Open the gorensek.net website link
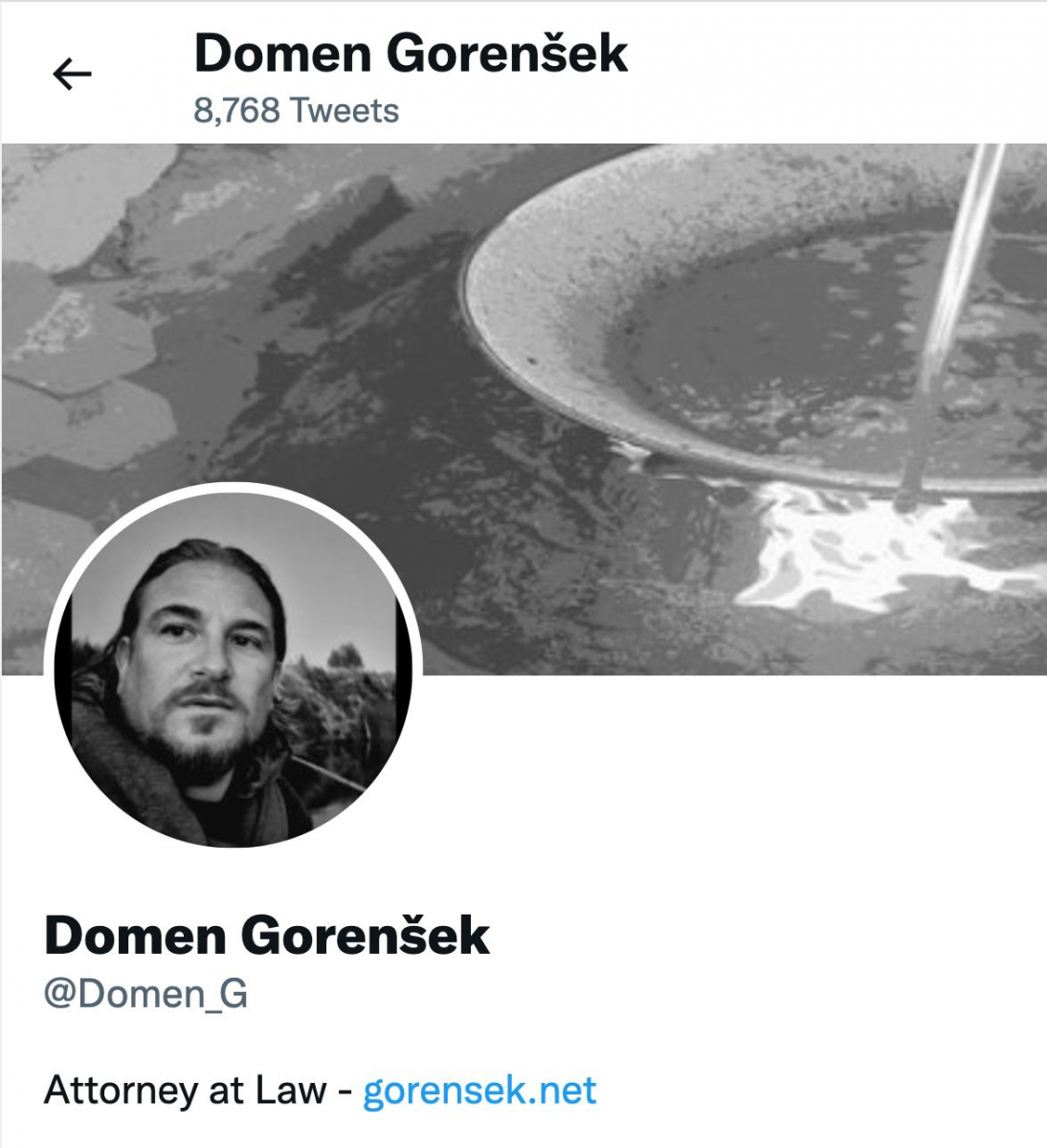Viewport: 1047px width, 1148px height. pos(479,1090)
